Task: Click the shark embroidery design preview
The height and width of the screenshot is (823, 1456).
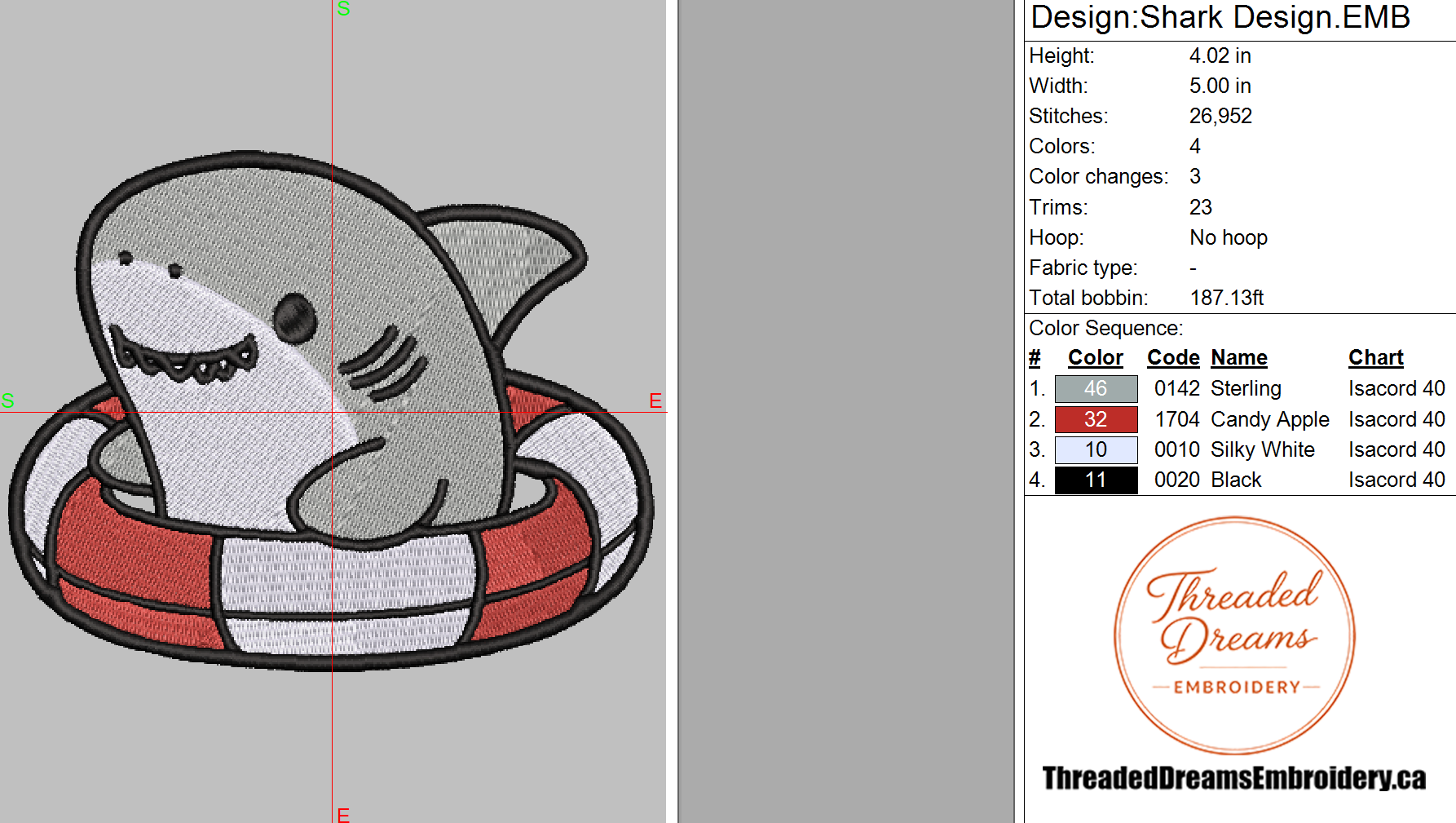Action: pos(331,410)
